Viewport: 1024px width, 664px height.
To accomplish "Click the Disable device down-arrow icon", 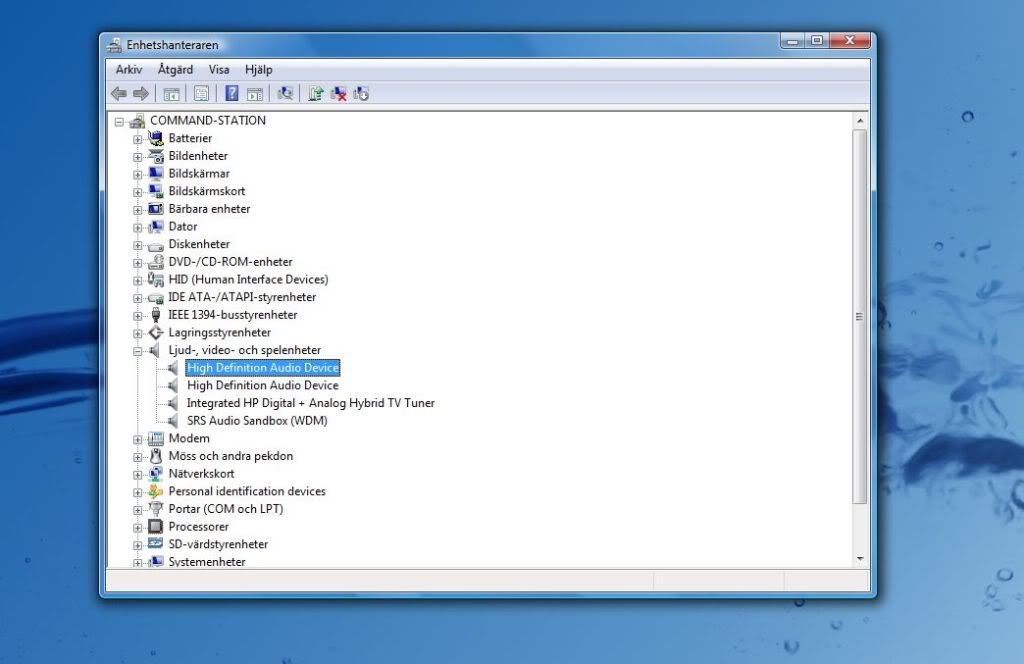I will click(361, 94).
